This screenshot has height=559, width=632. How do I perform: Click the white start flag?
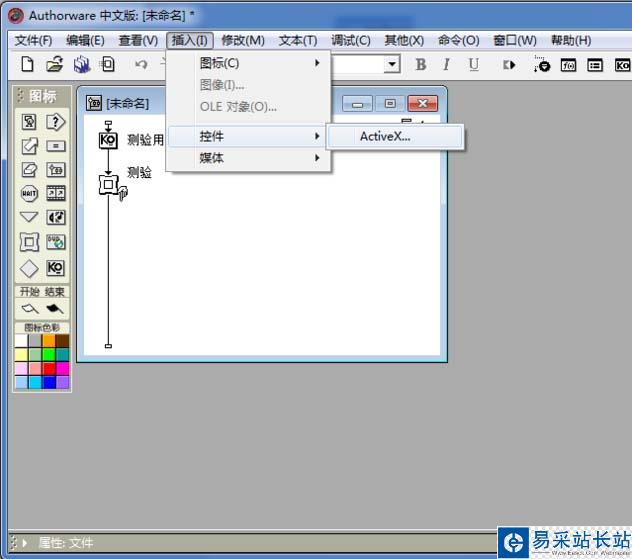30,309
